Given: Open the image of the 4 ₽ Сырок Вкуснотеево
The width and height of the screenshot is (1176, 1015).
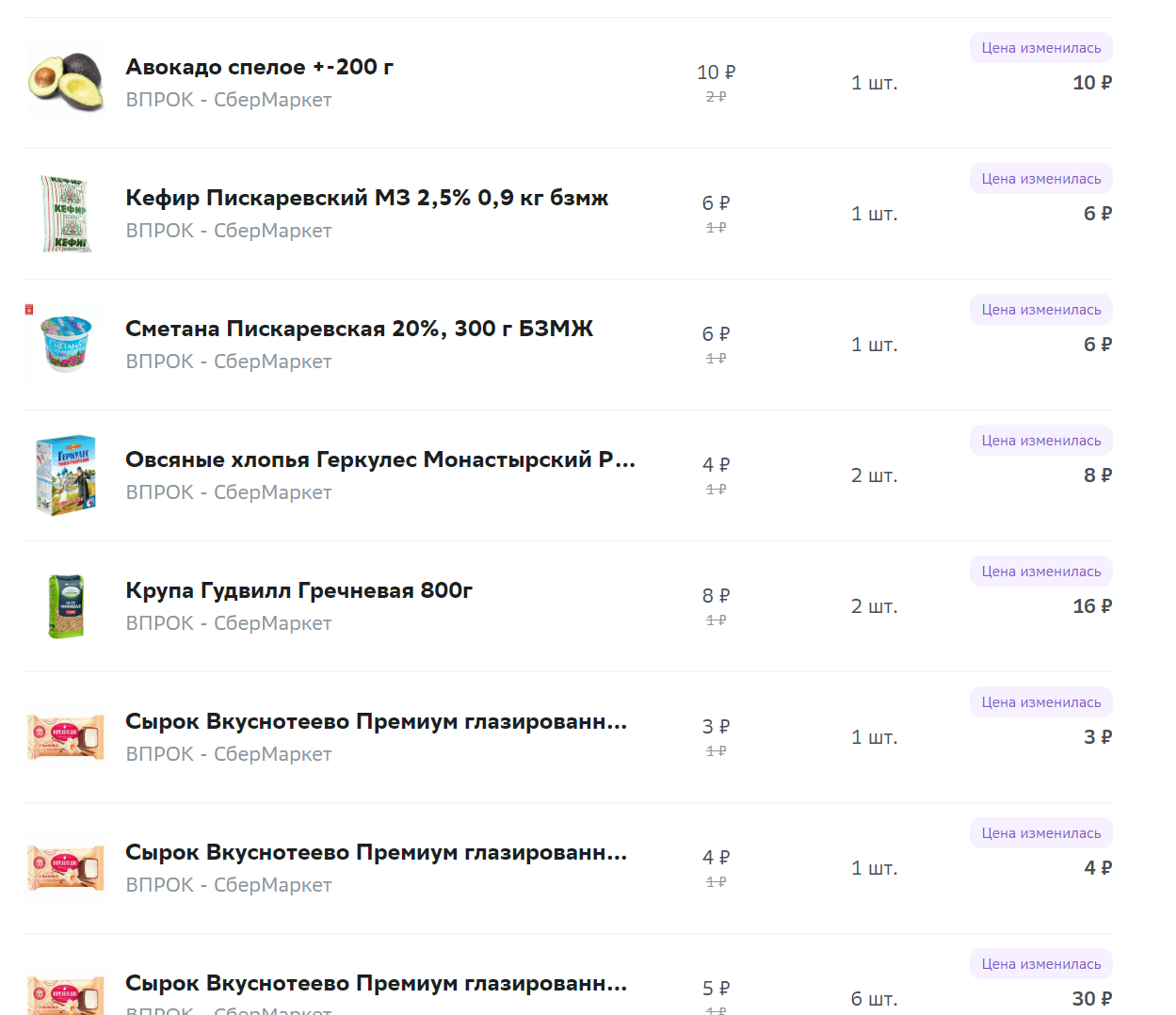Looking at the screenshot, I should click(65, 868).
